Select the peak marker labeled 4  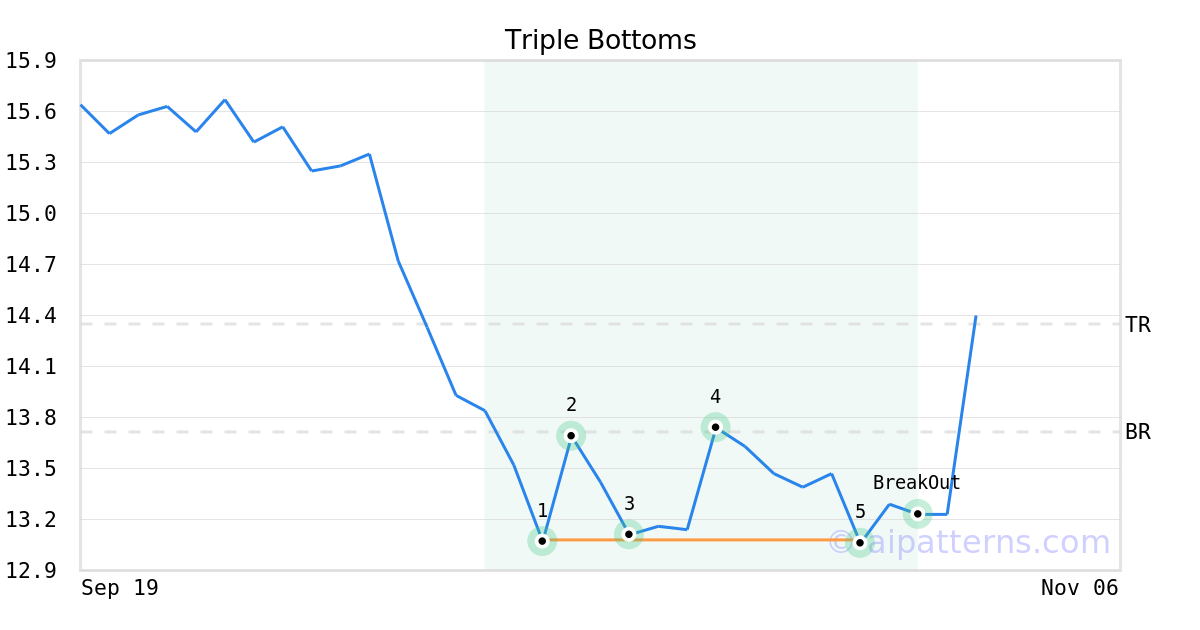pos(715,427)
